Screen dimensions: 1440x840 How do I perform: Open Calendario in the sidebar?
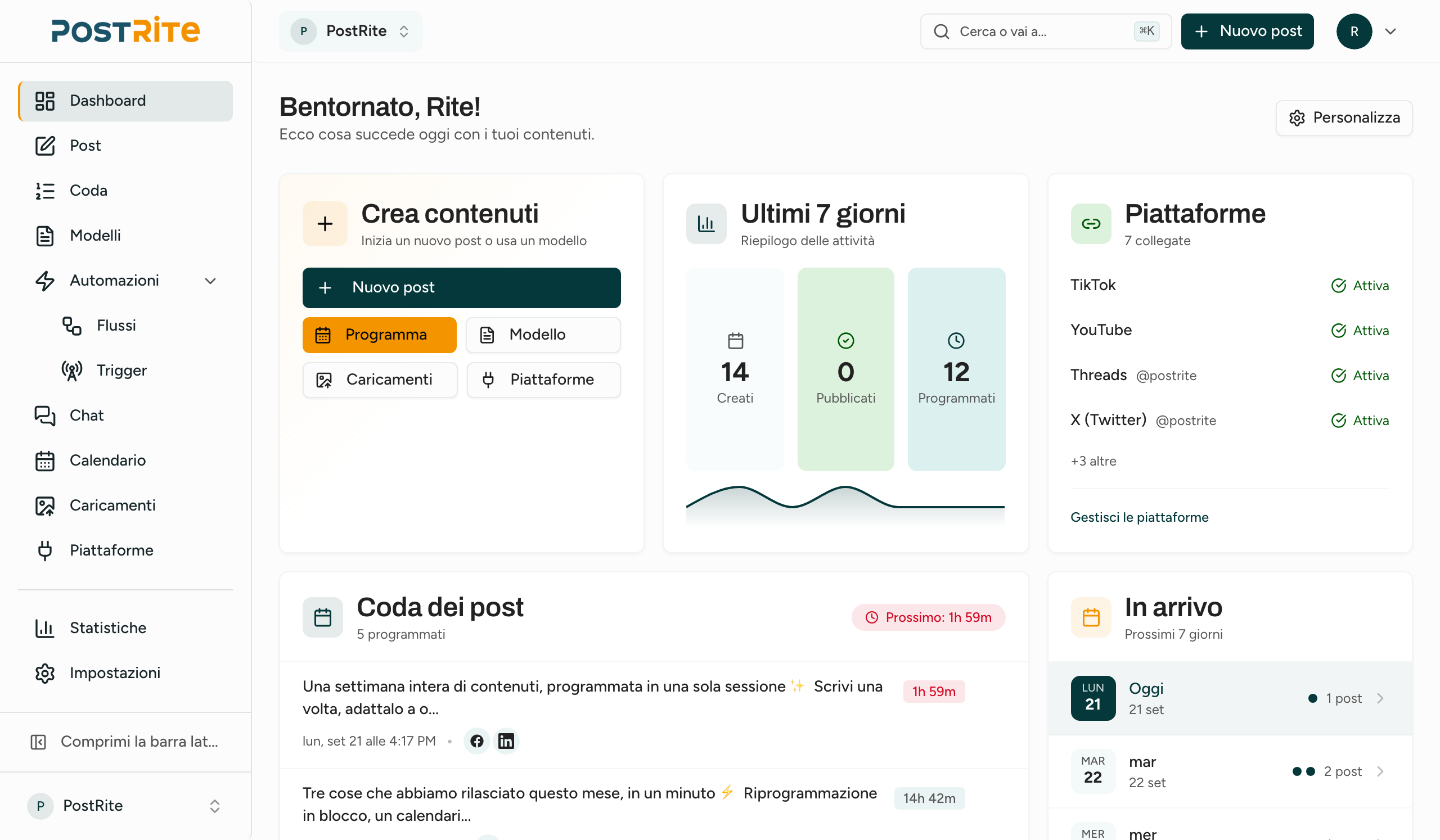(125, 461)
